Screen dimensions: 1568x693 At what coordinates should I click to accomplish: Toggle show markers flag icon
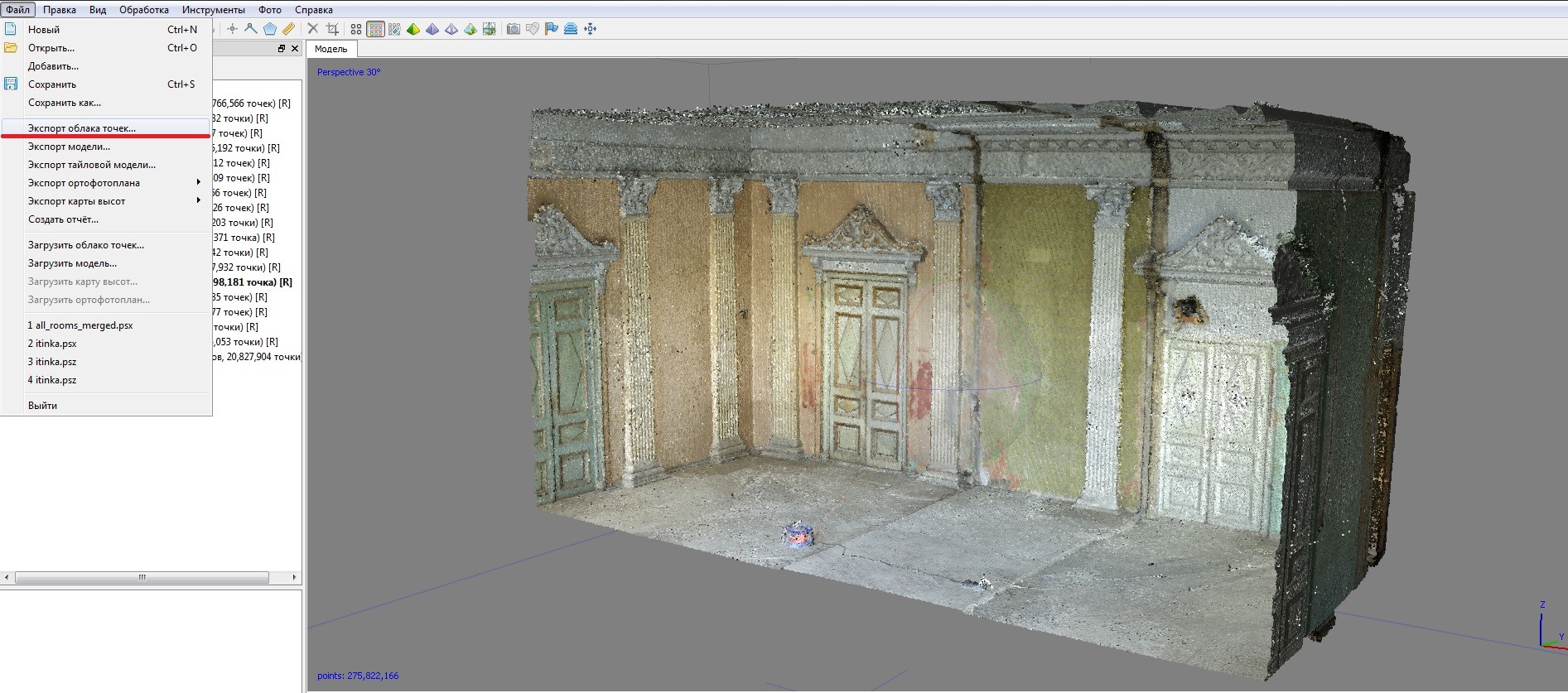click(552, 29)
